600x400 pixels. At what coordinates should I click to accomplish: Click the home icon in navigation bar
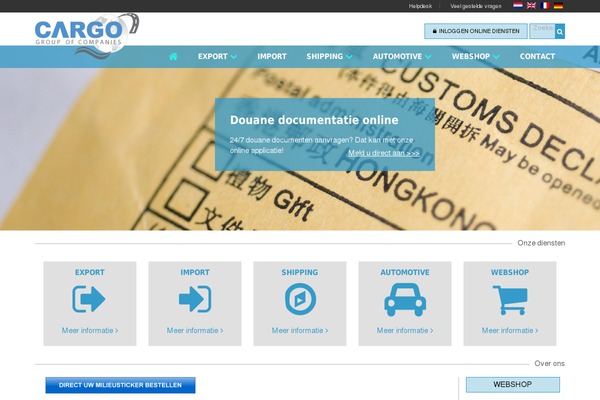pyautogui.click(x=173, y=57)
